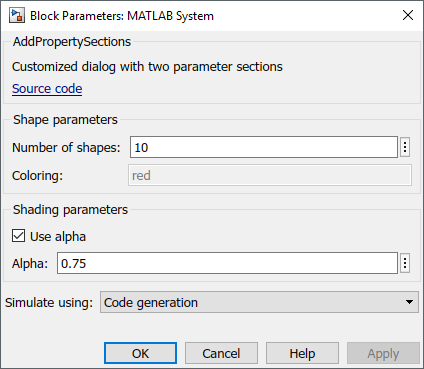
Task: Confirm with the OK button
Action: pos(140,353)
